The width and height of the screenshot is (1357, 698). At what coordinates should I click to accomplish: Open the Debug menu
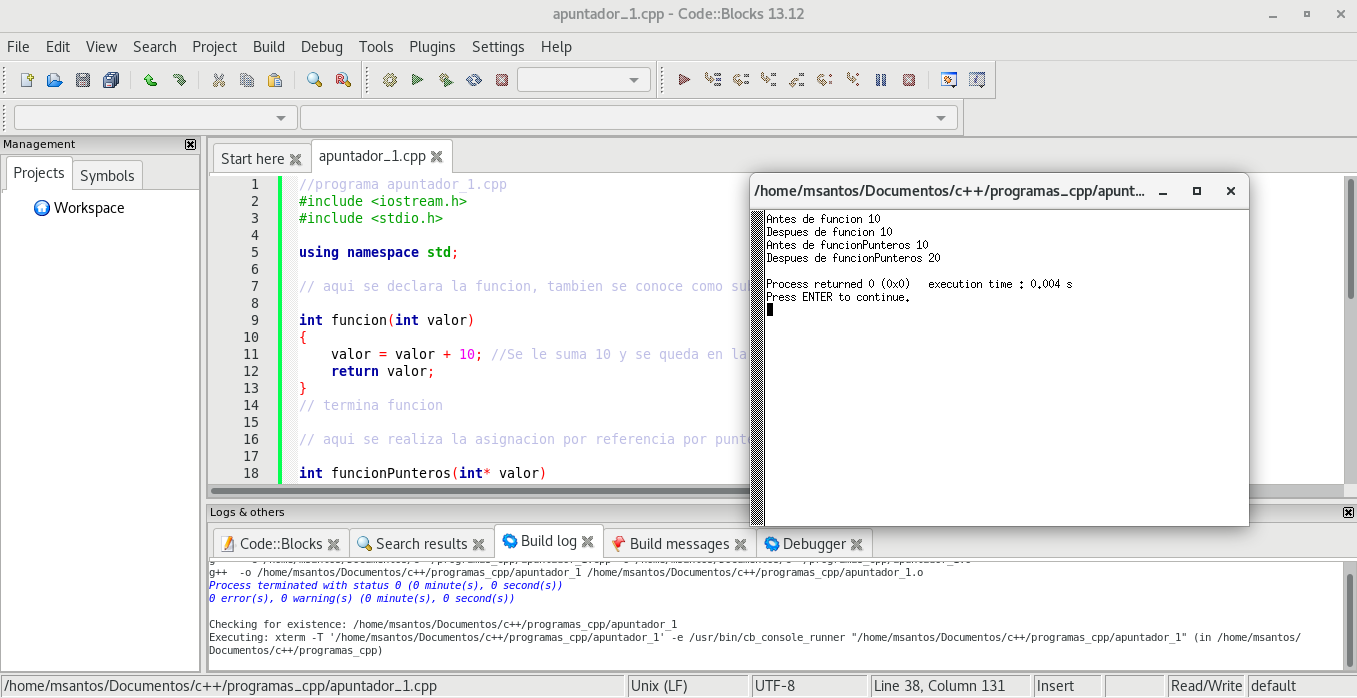click(x=321, y=47)
